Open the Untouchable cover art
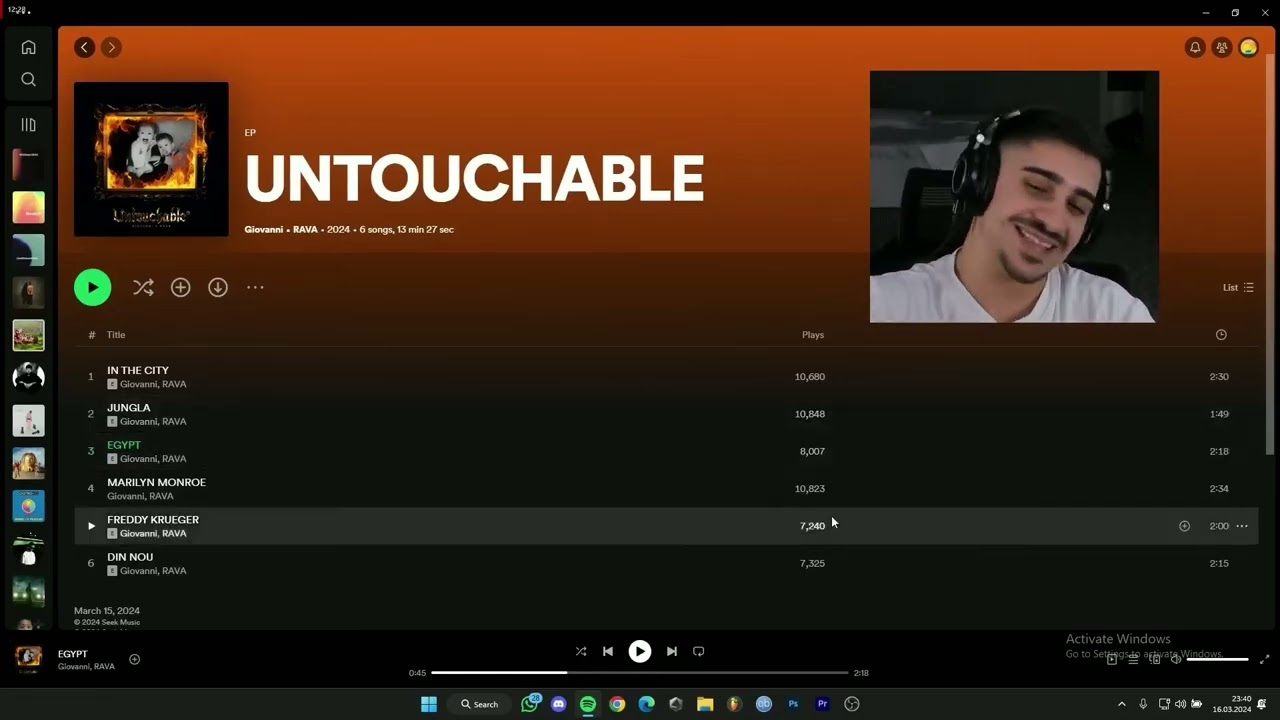Viewport: 1280px width, 720px height. (151, 159)
